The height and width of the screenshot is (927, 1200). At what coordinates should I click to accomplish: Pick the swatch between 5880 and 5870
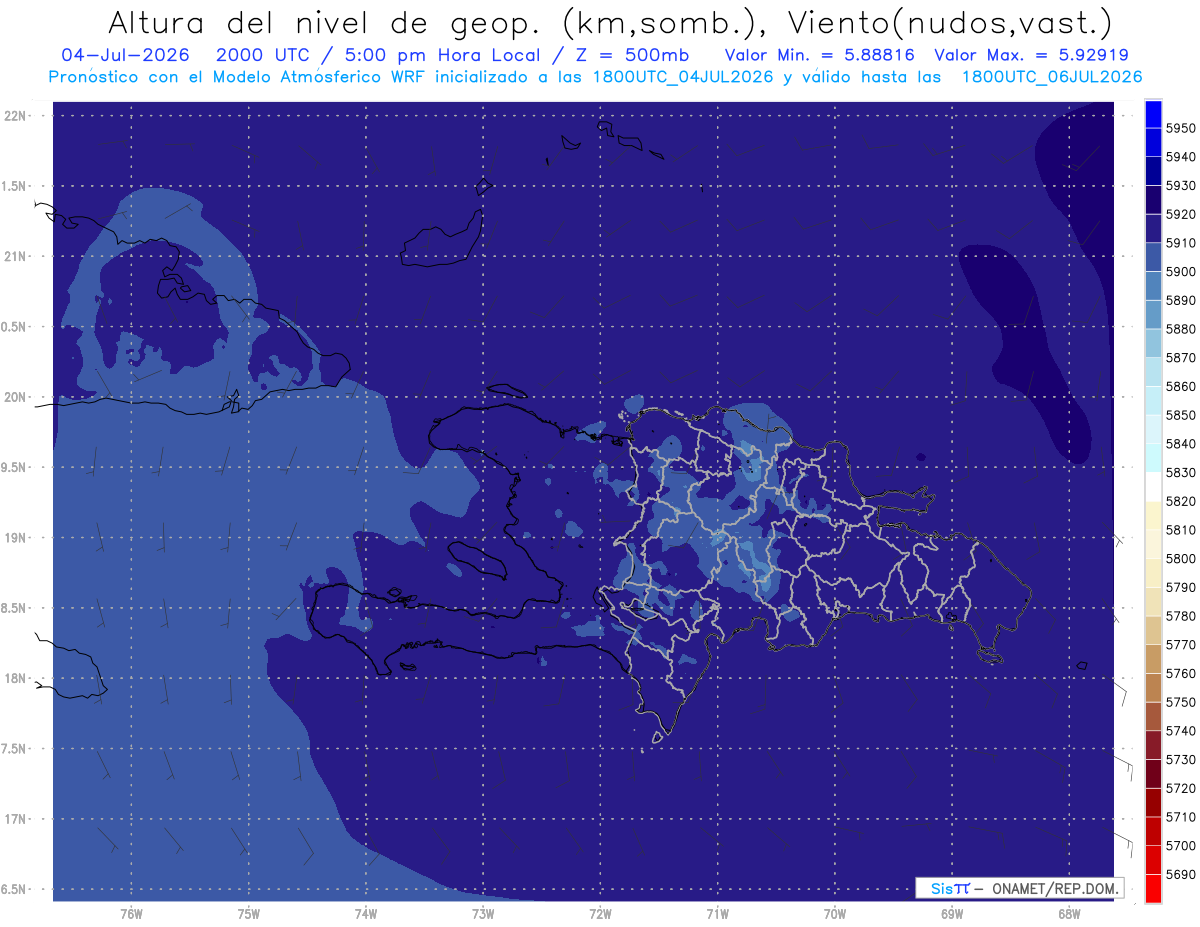click(1153, 343)
